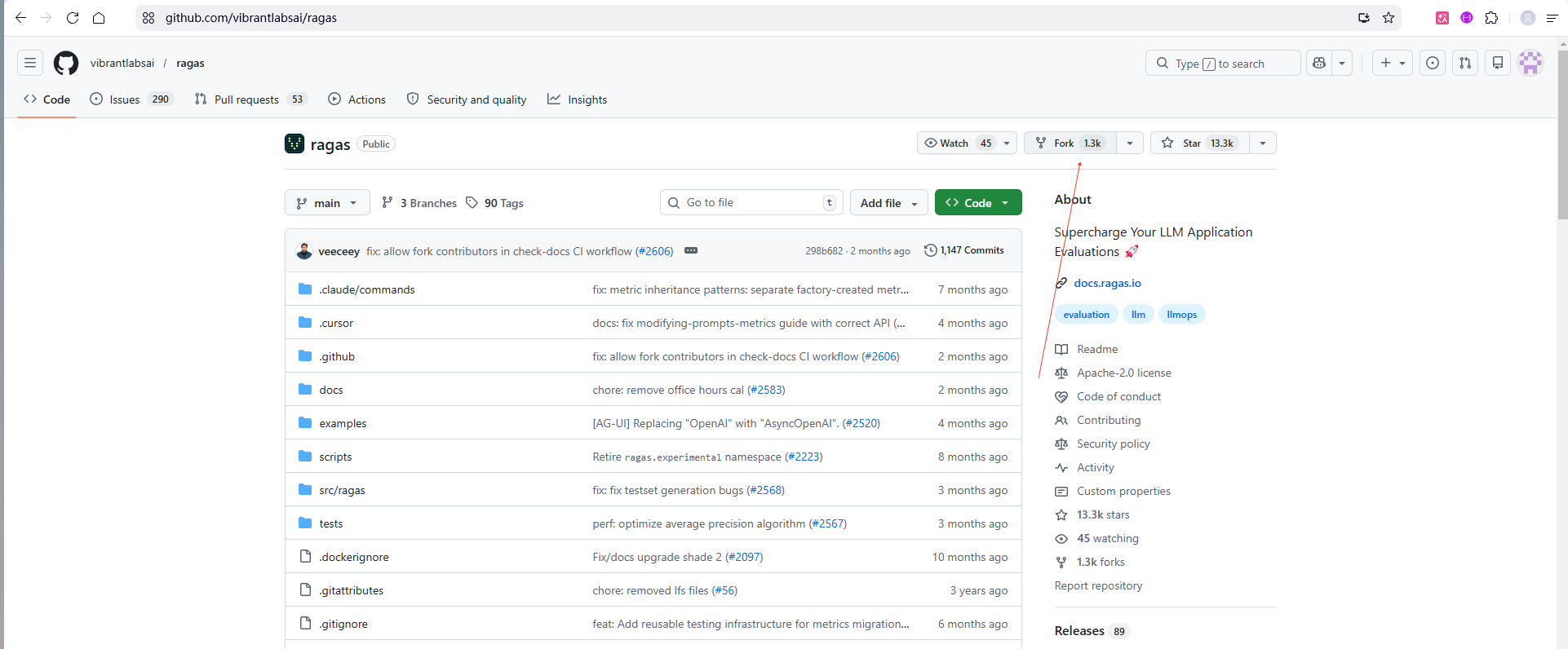Viewport: 1568px width, 649px height.
Task: Expand the Star lists dropdown arrow
Action: (1263, 143)
